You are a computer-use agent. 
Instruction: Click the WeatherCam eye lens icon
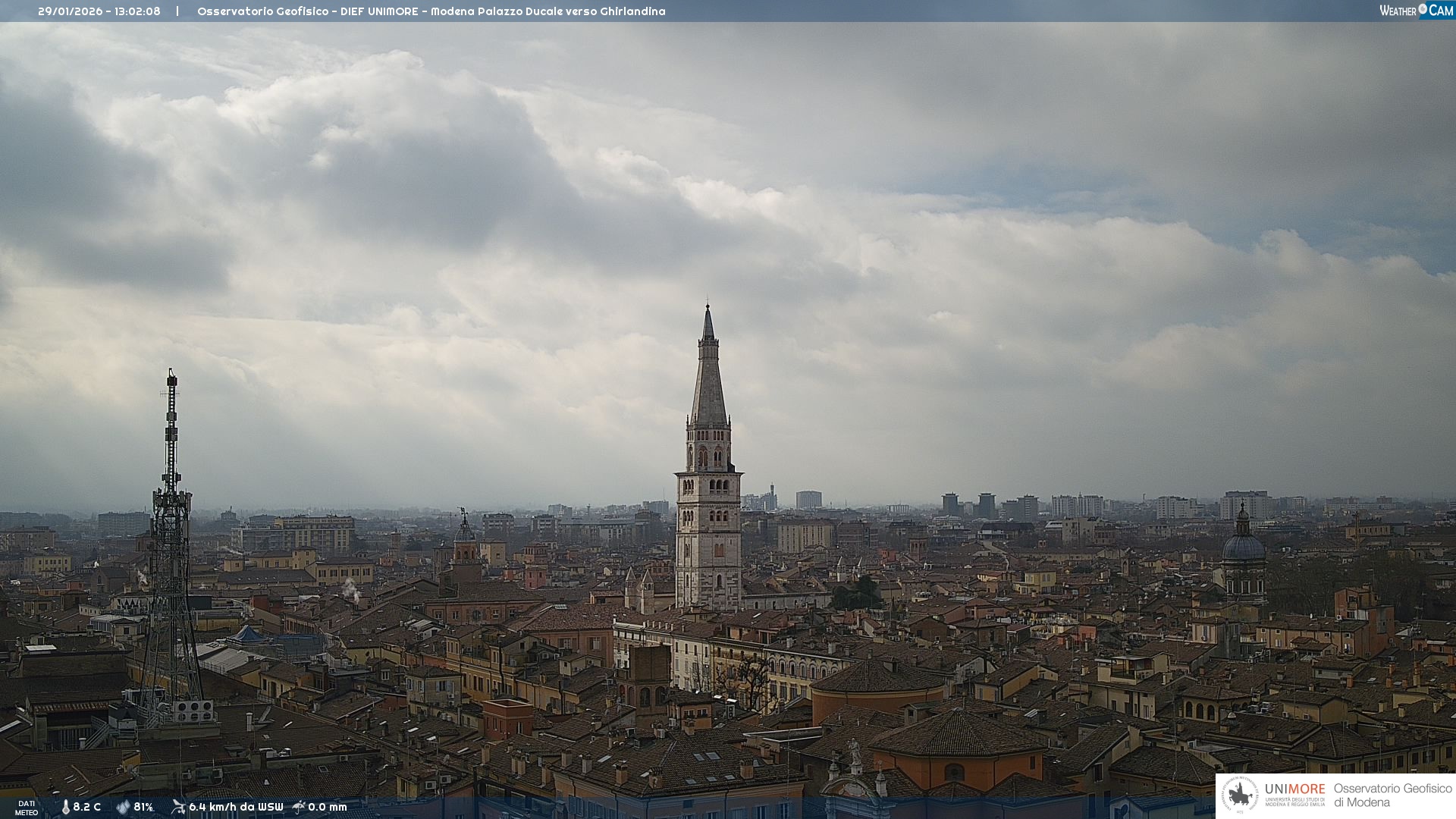(x=1423, y=9)
